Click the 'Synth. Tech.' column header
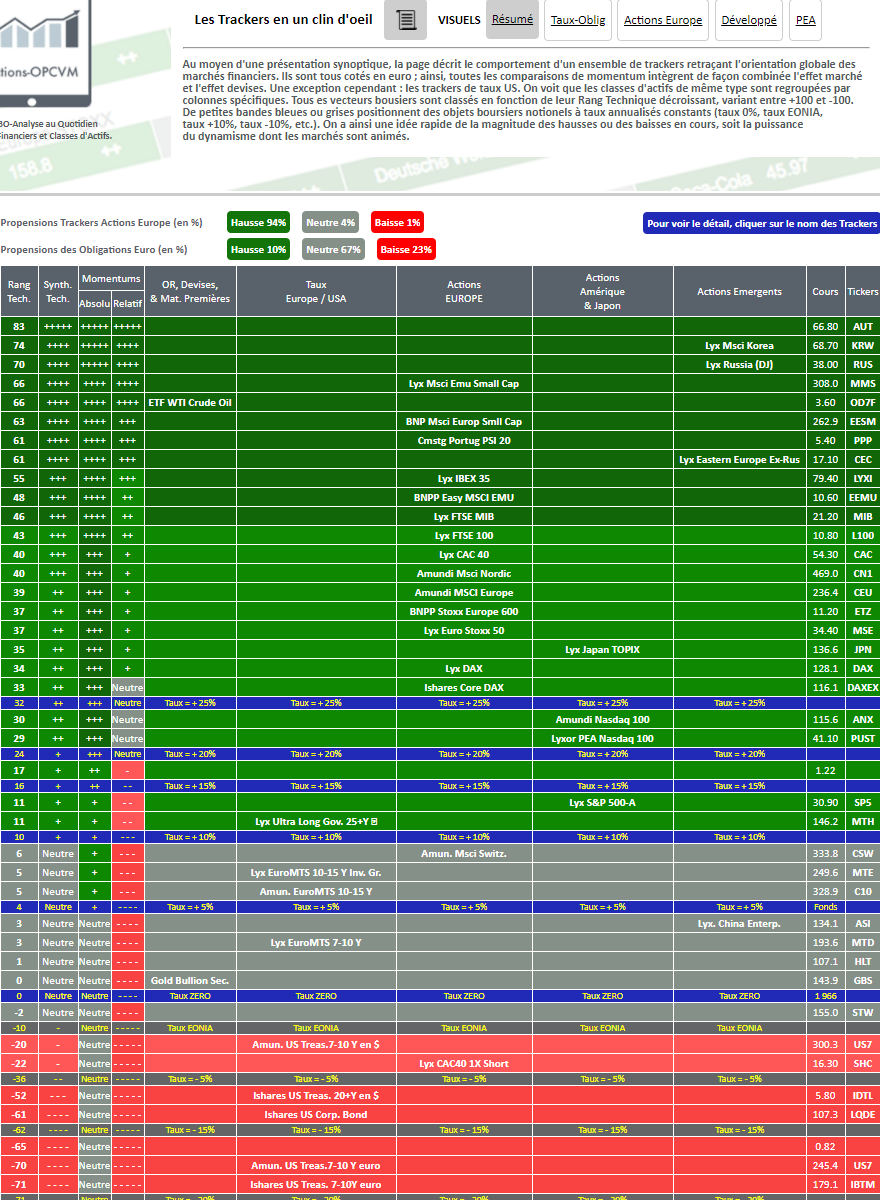 (x=58, y=291)
